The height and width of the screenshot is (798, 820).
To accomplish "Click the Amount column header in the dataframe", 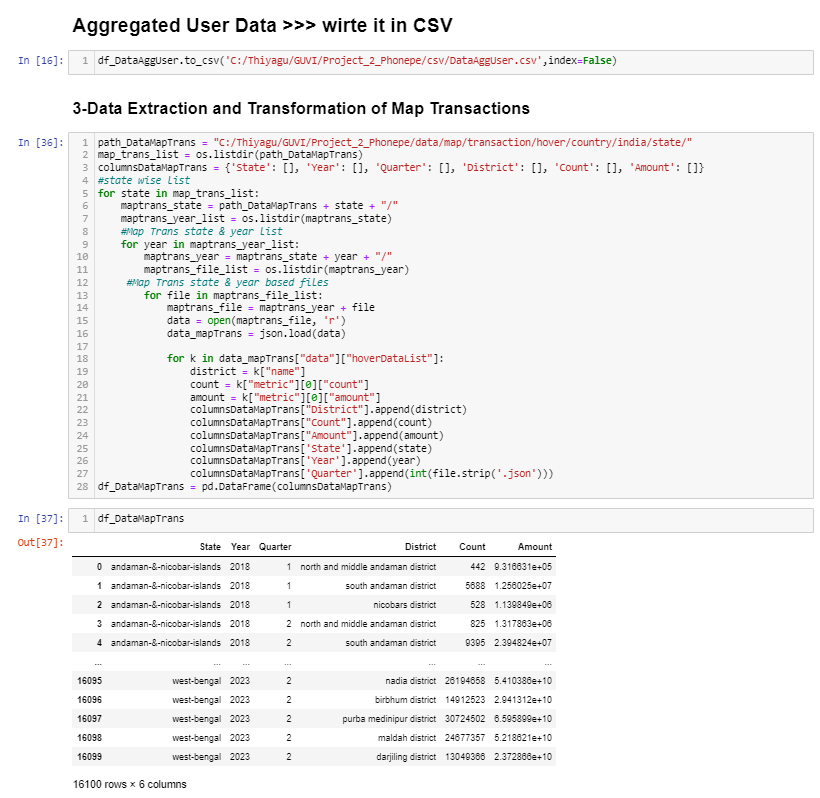I will pos(536,547).
